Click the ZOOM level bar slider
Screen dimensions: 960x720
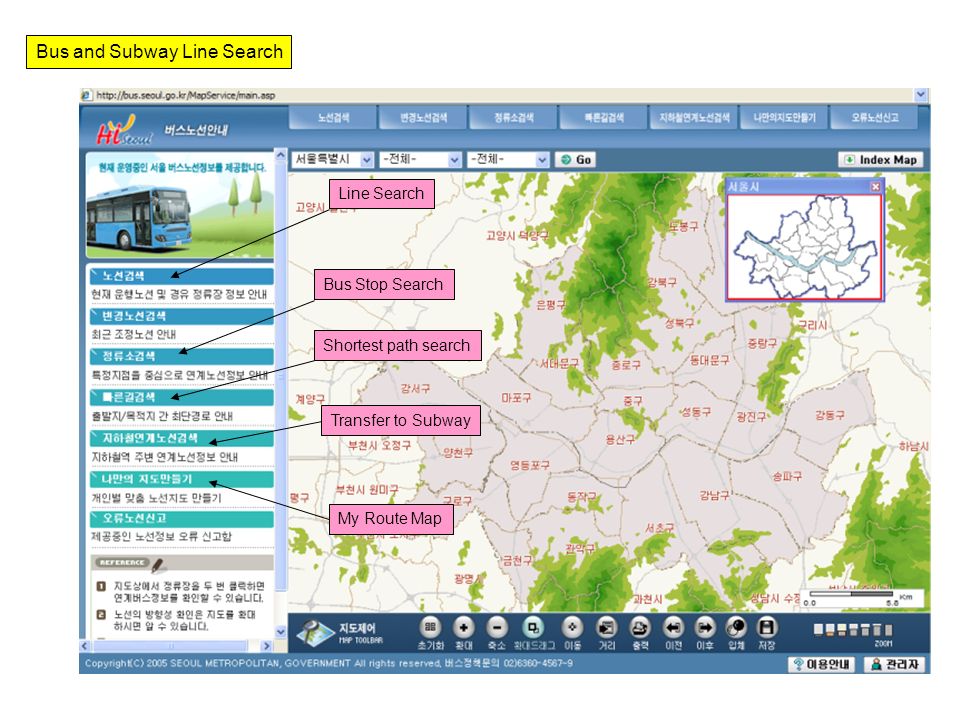tap(853, 630)
